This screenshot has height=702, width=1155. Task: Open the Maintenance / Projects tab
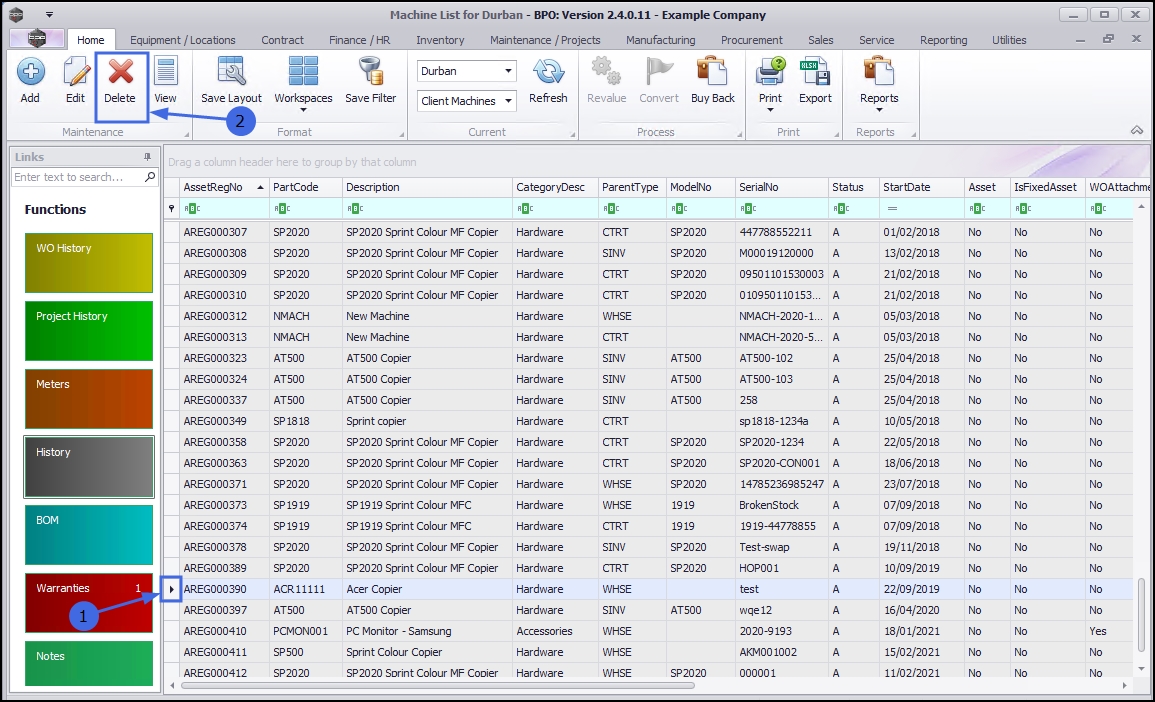pos(545,40)
